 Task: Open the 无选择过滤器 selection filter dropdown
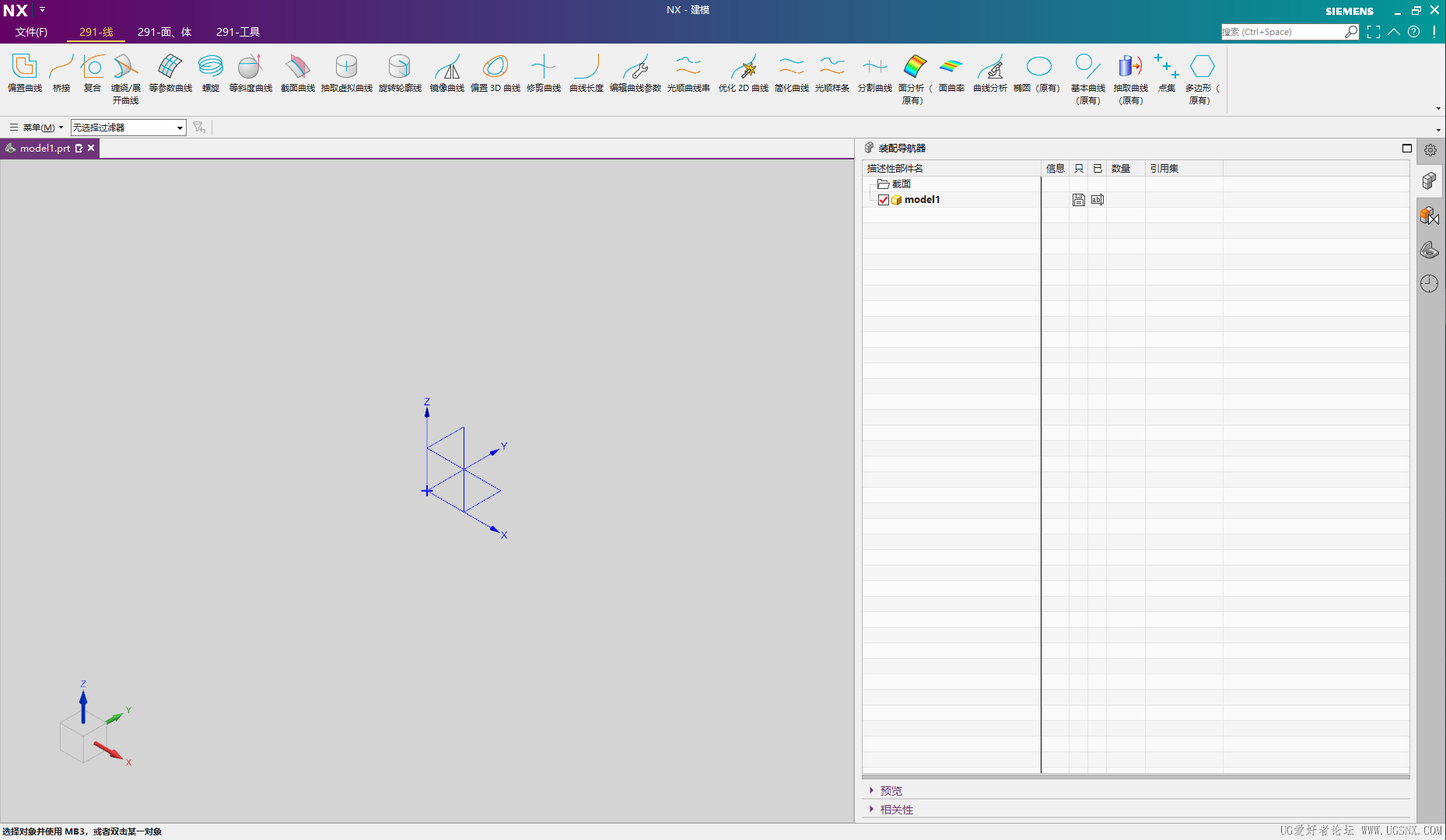point(180,128)
